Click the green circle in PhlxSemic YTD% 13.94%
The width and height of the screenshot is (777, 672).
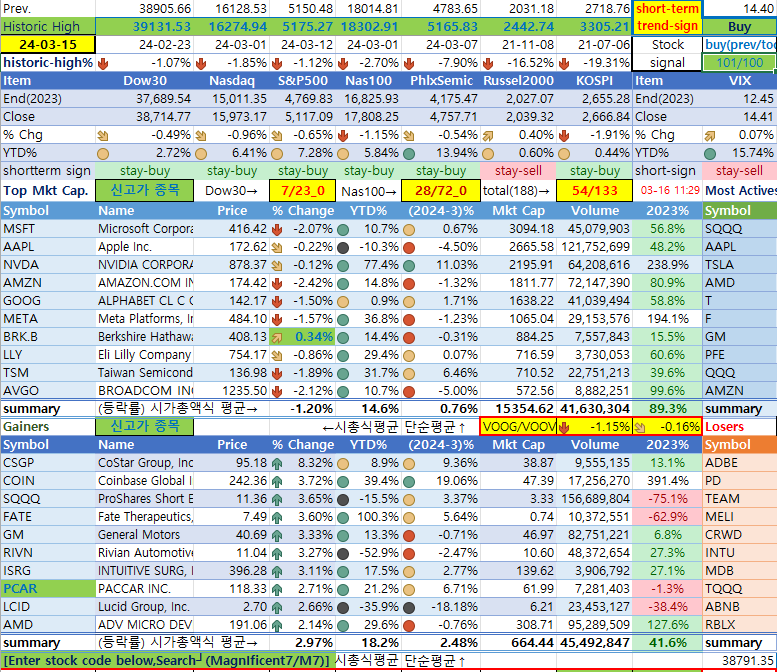click(x=409, y=154)
